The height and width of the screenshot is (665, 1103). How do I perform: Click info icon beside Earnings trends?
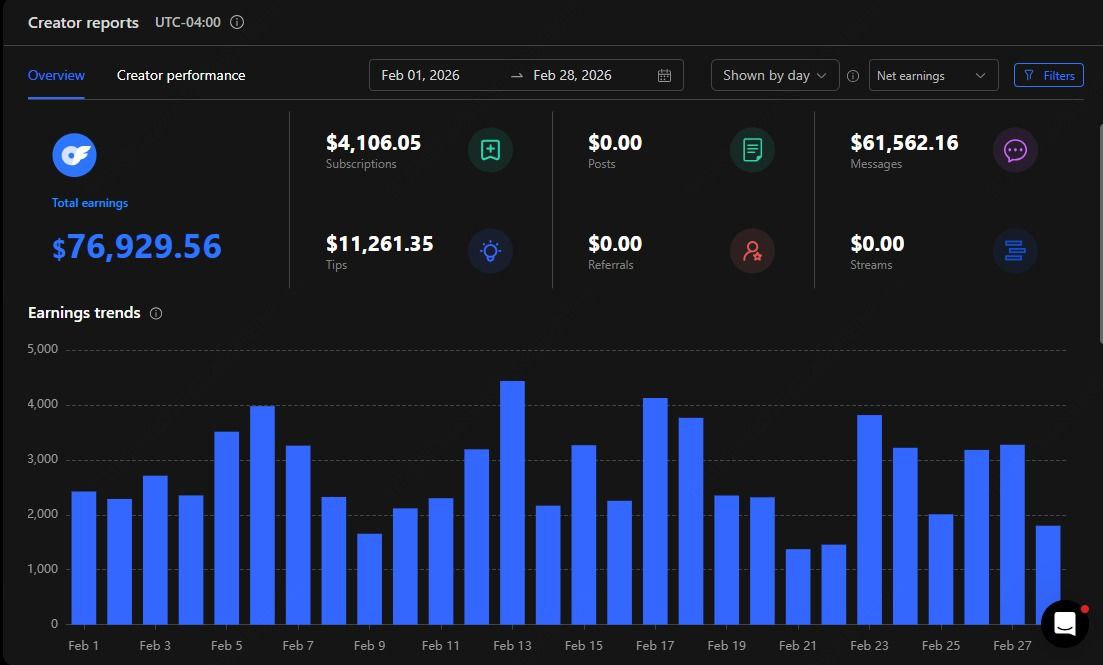pos(156,313)
